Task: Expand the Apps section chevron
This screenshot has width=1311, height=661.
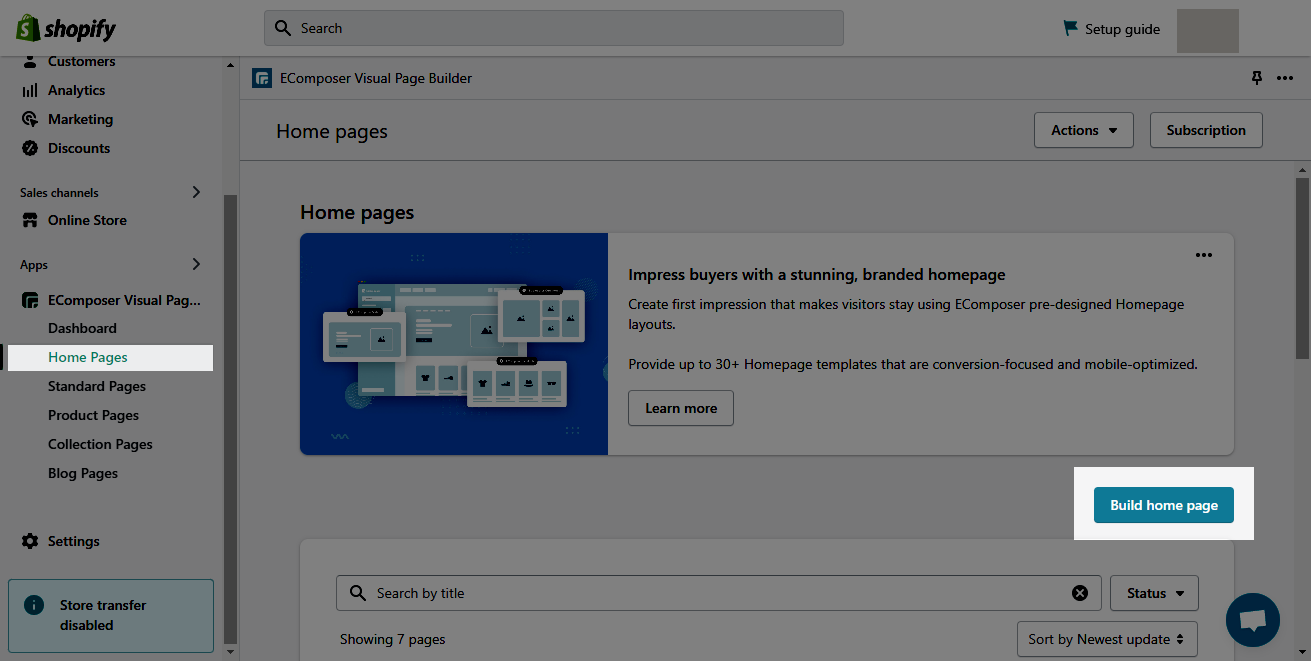Action: click(196, 264)
